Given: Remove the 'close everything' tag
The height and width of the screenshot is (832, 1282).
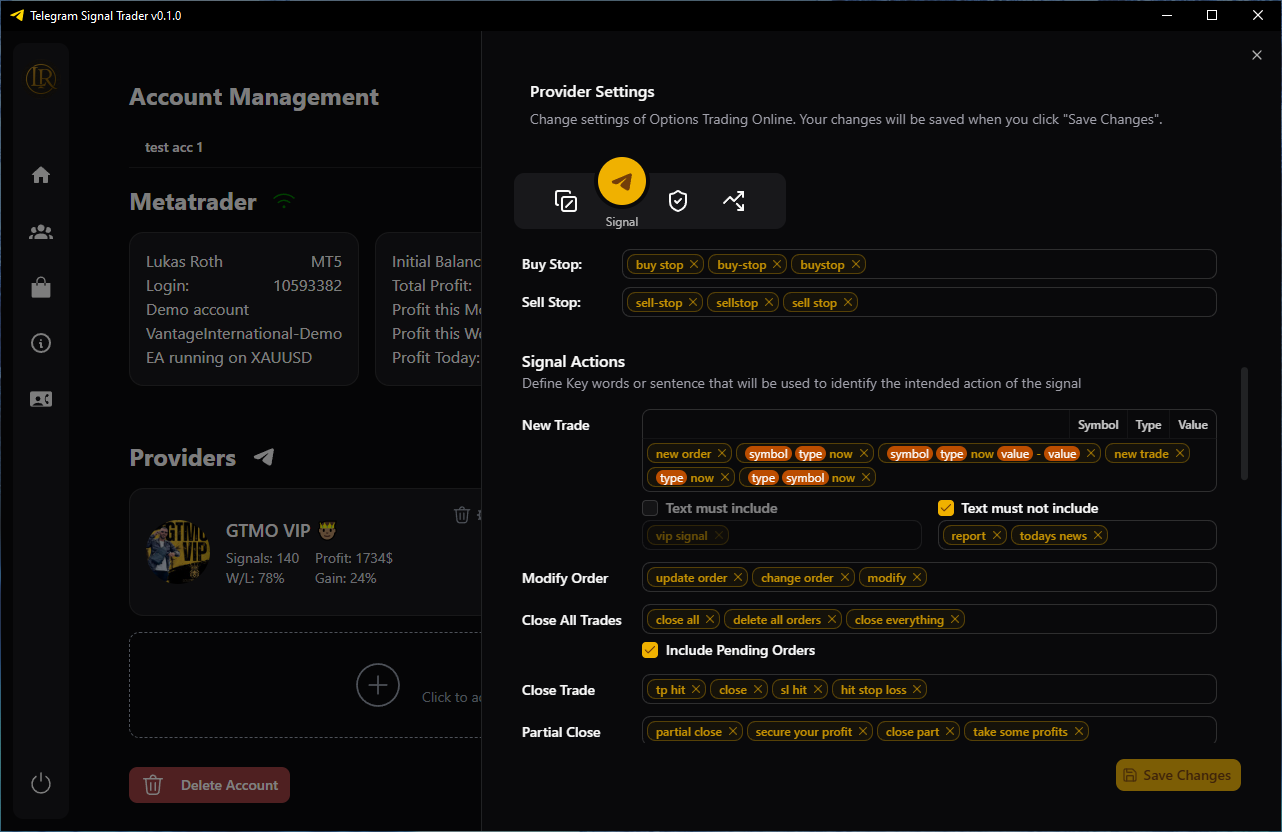Looking at the screenshot, I should point(955,620).
